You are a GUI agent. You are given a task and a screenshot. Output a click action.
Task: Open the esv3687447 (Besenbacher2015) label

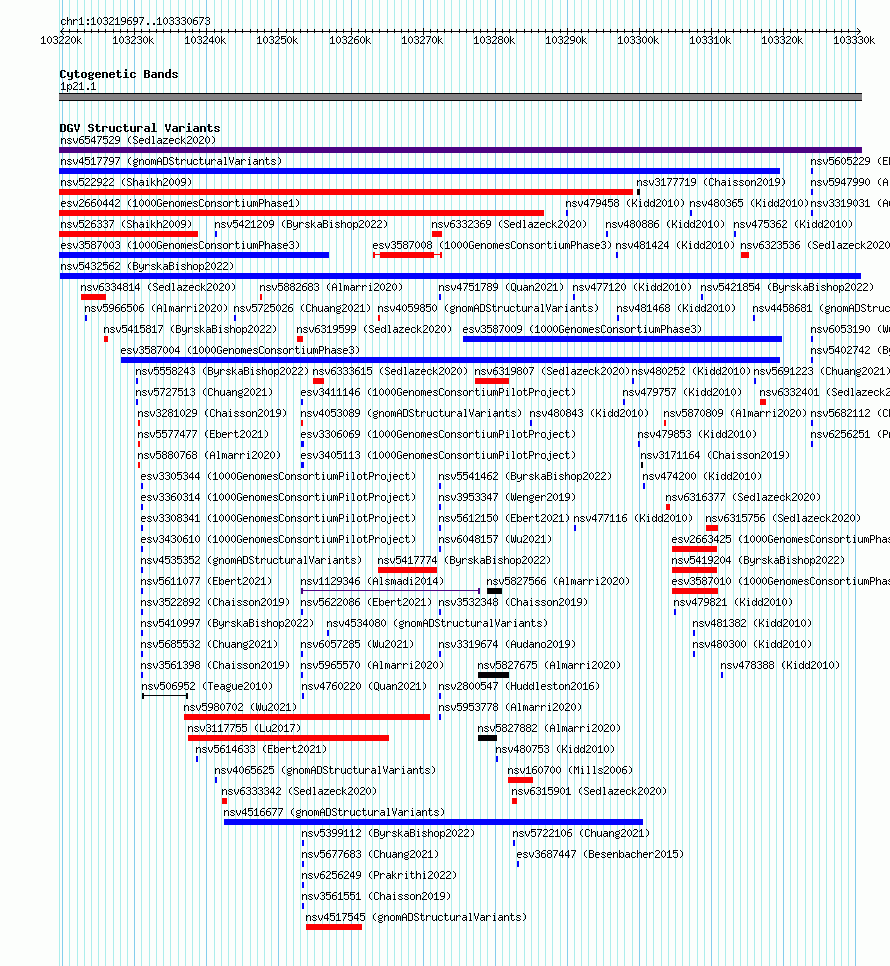pos(600,854)
